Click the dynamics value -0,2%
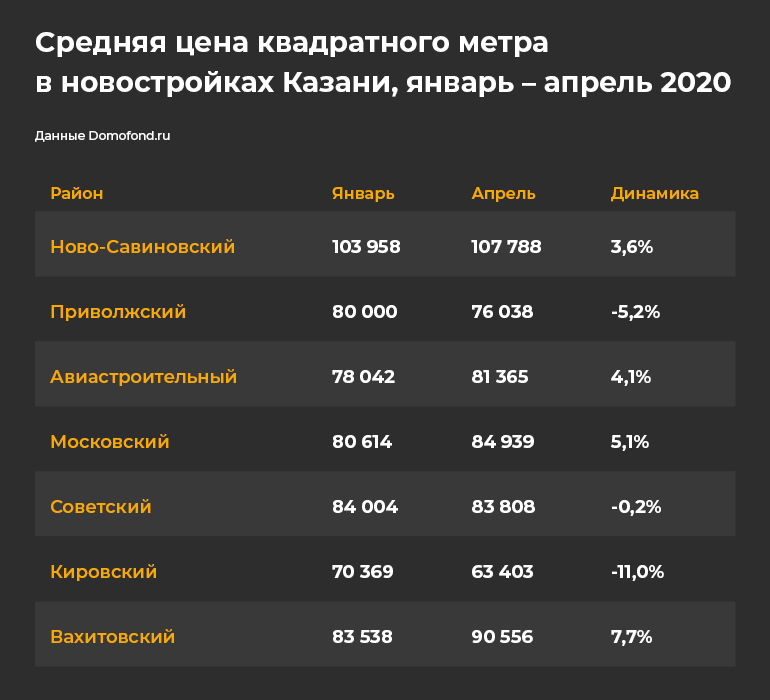Viewport: 770px width, 700px height. (636, 506)
